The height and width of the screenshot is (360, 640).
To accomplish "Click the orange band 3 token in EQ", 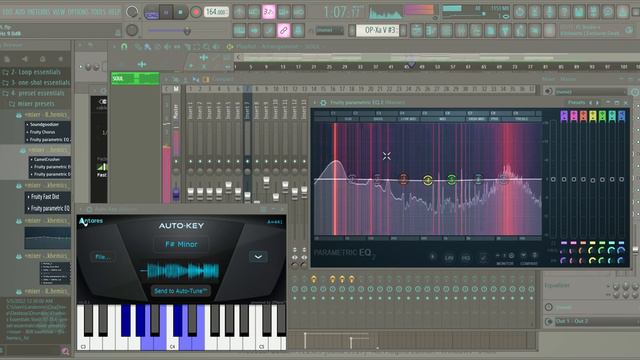I will click(x=403, y=179).
